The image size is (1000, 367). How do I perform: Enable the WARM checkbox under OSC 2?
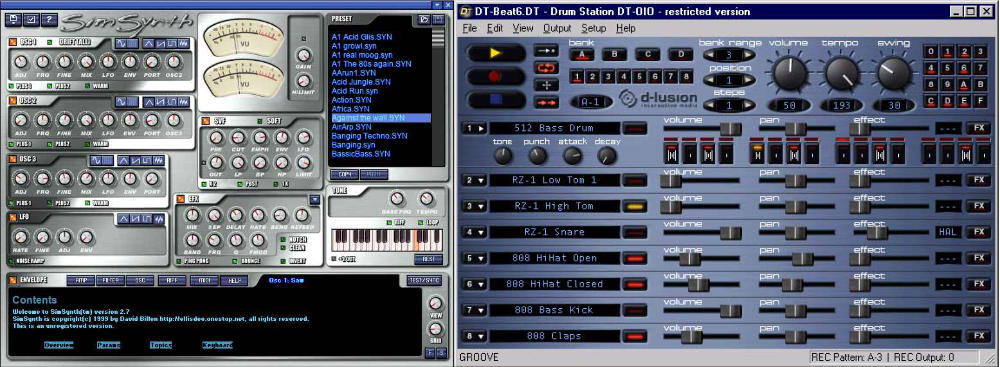[86, 144]
